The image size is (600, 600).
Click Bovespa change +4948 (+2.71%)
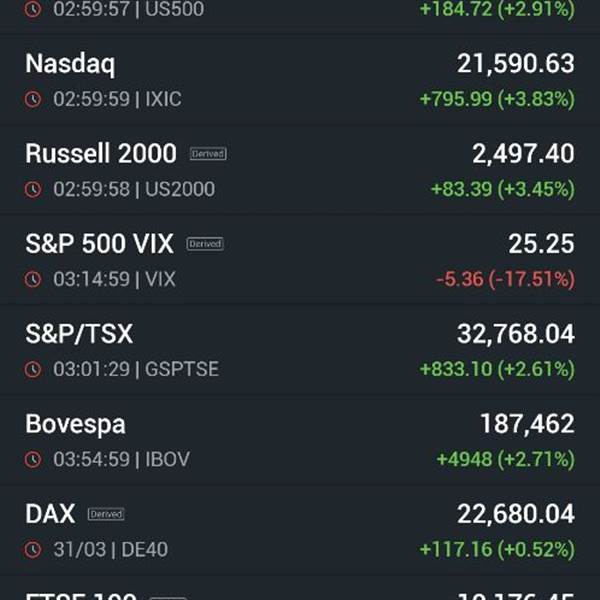tap(505, 459)
